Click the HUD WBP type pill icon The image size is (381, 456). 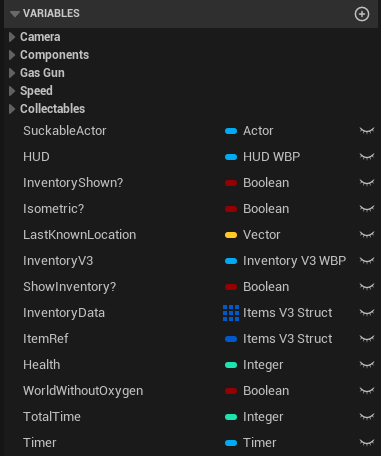point(231,157)
